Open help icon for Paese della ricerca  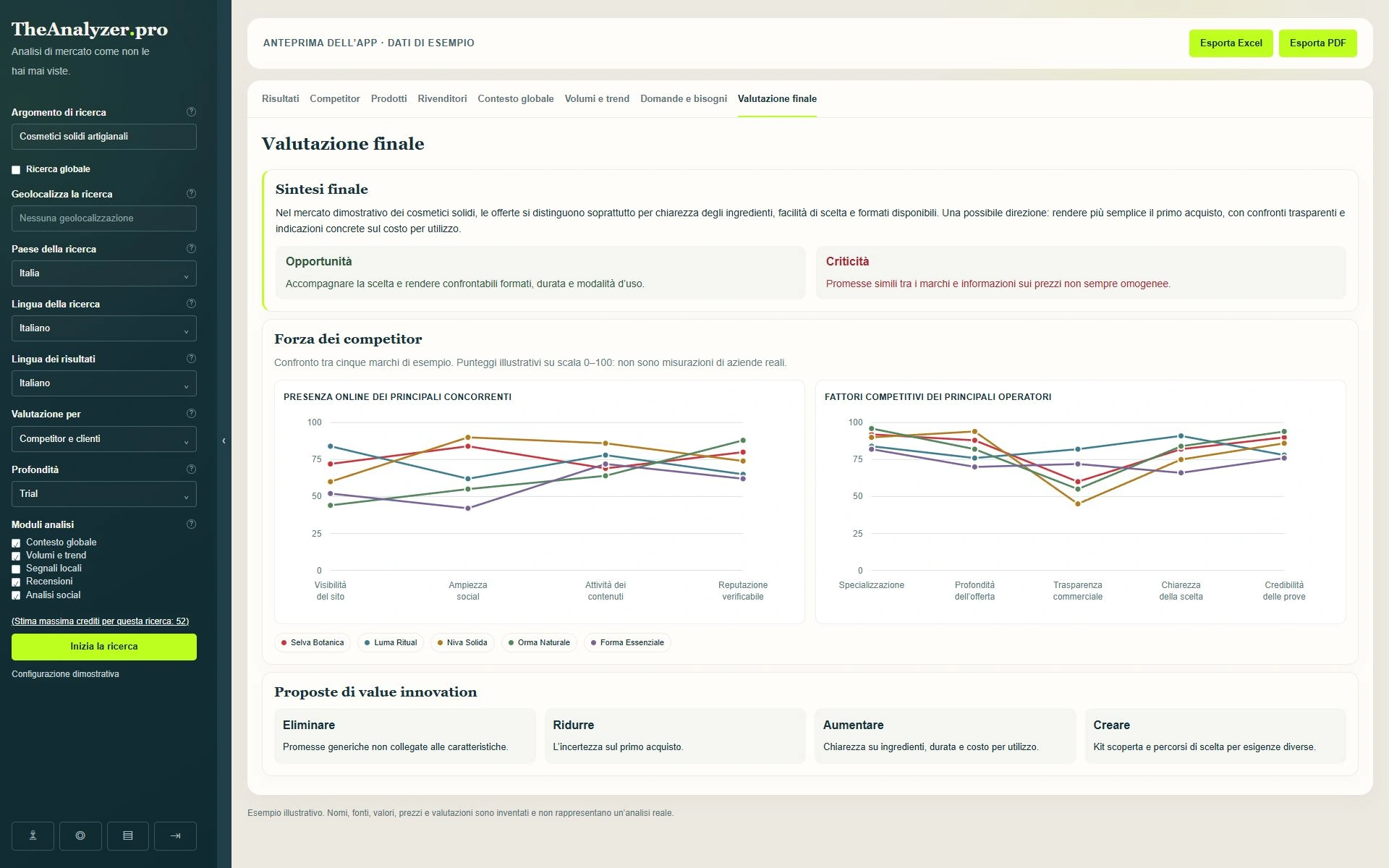pos(191,249)
